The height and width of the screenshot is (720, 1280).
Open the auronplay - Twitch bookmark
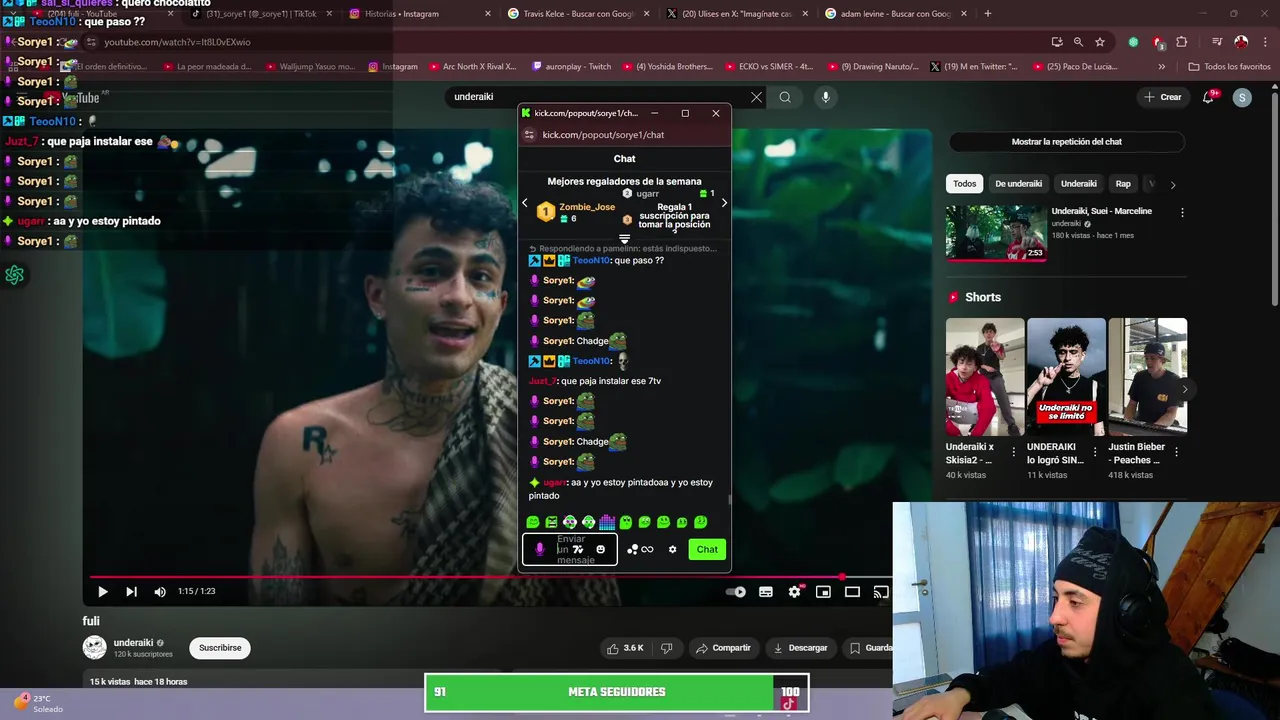coord(572,67)
